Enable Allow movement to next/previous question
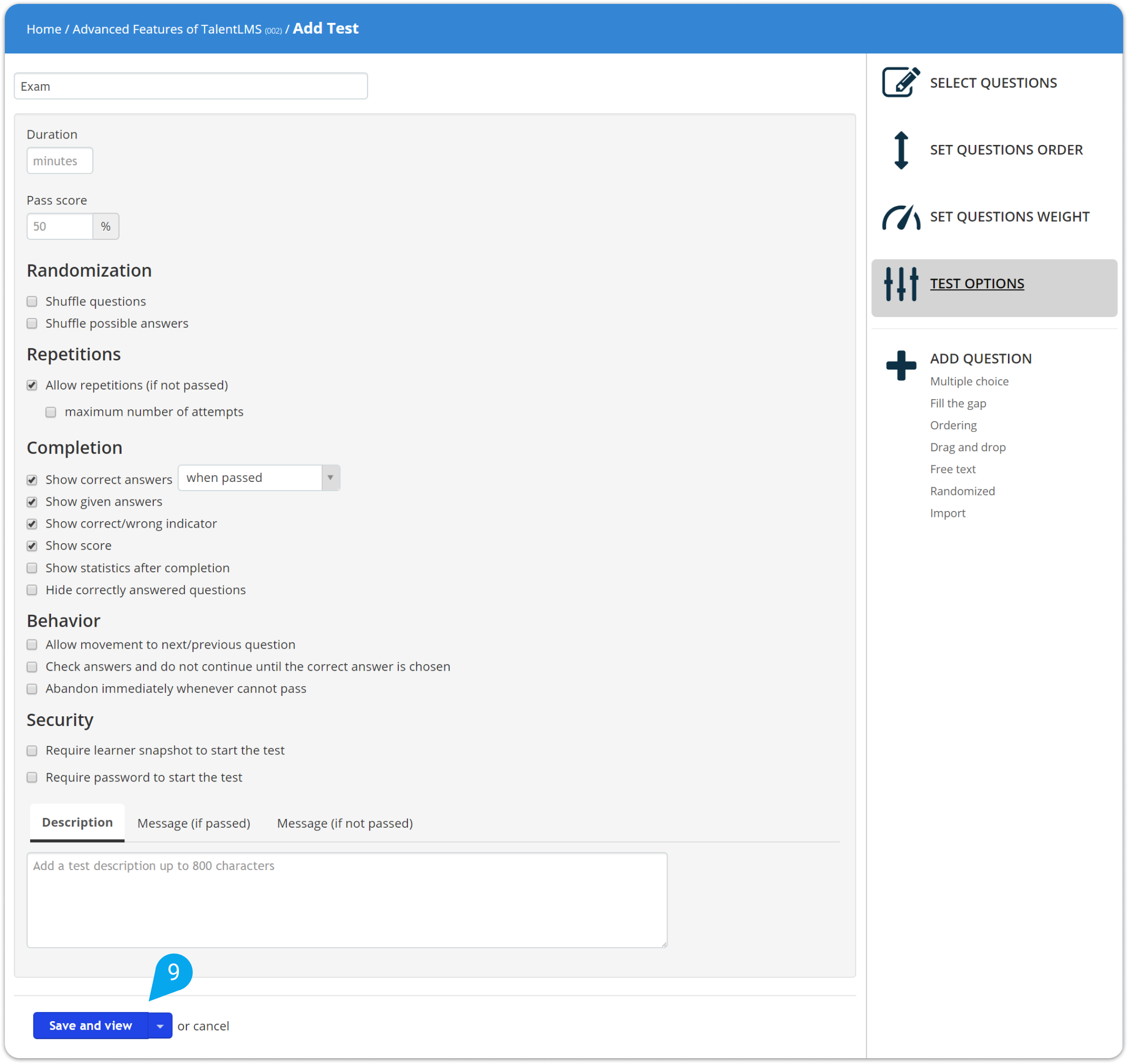Viewport: 1128px width, 1064px height. 33,645
